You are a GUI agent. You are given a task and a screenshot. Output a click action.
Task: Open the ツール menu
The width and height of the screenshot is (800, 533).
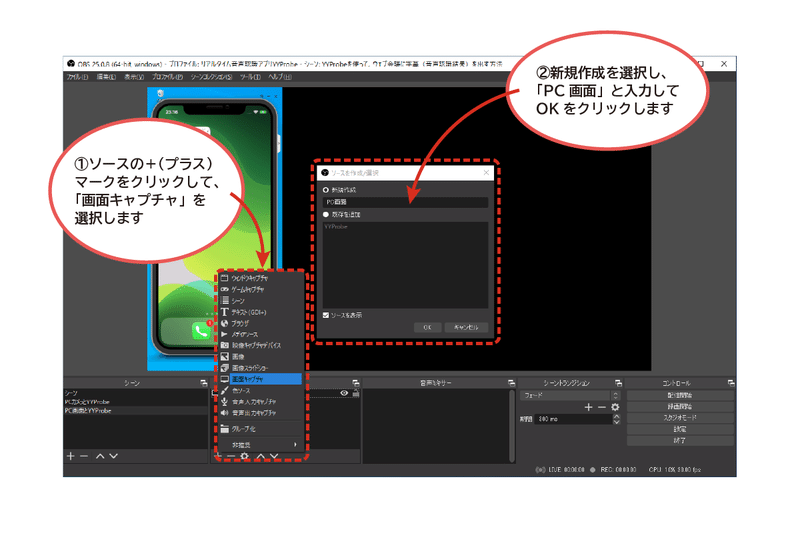tap(251, 77)
